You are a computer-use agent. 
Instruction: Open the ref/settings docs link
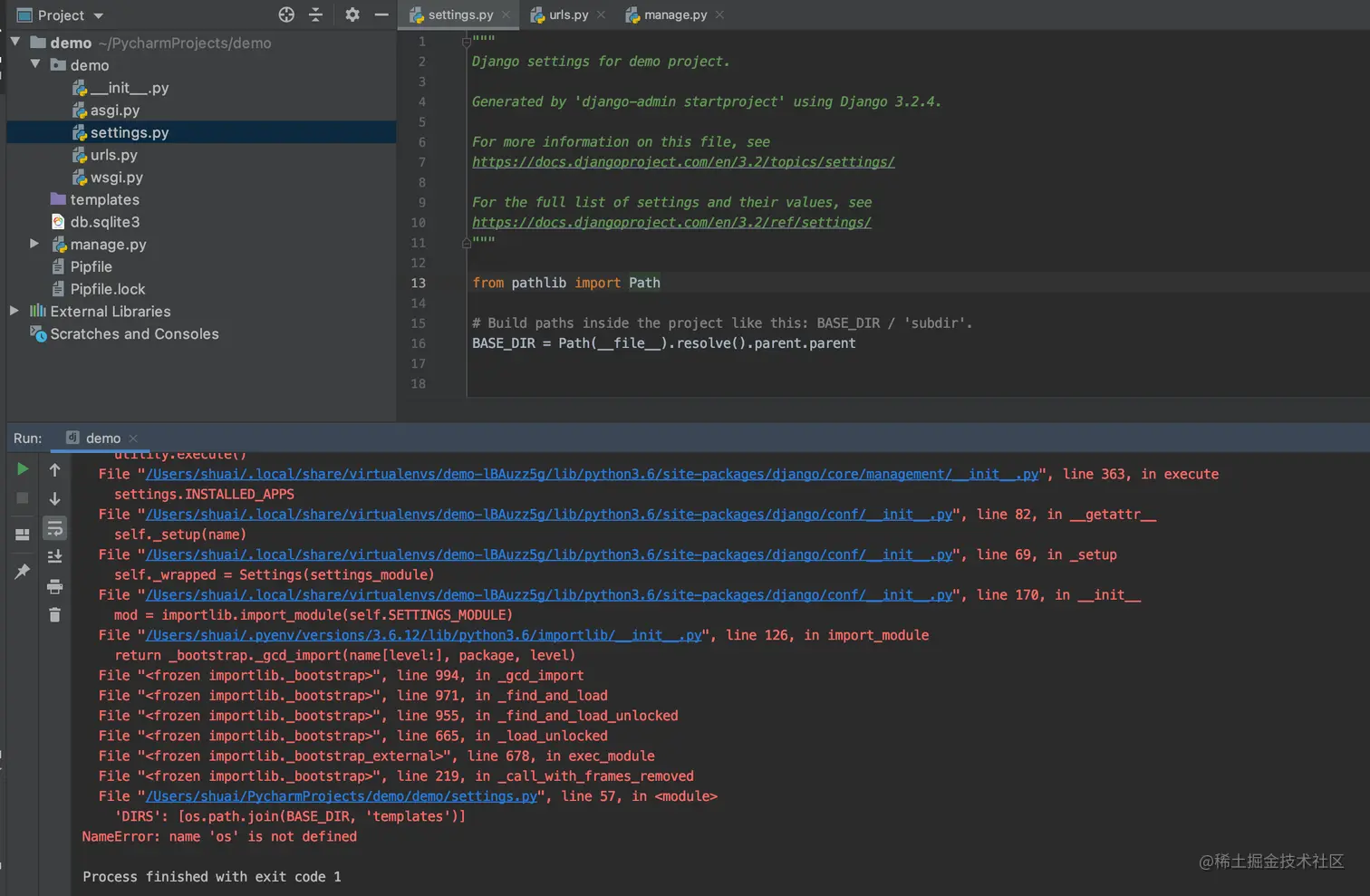[x=671, y=222]
